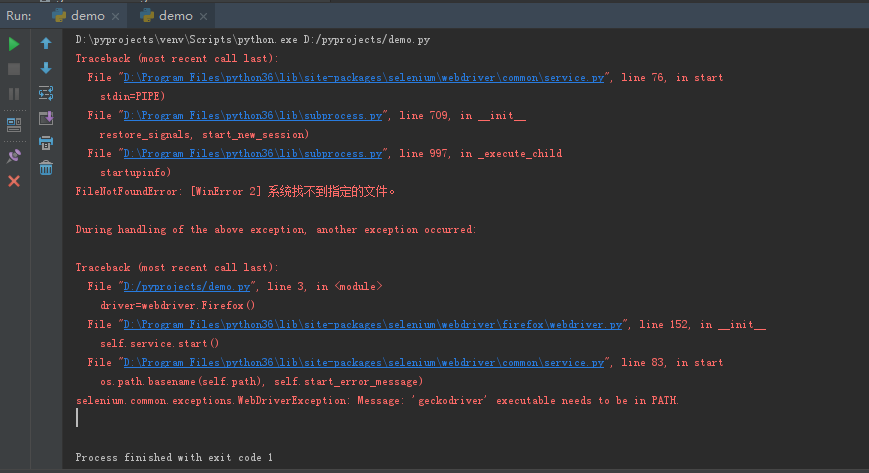Click the Restore Layout icon

coord(14,124)
